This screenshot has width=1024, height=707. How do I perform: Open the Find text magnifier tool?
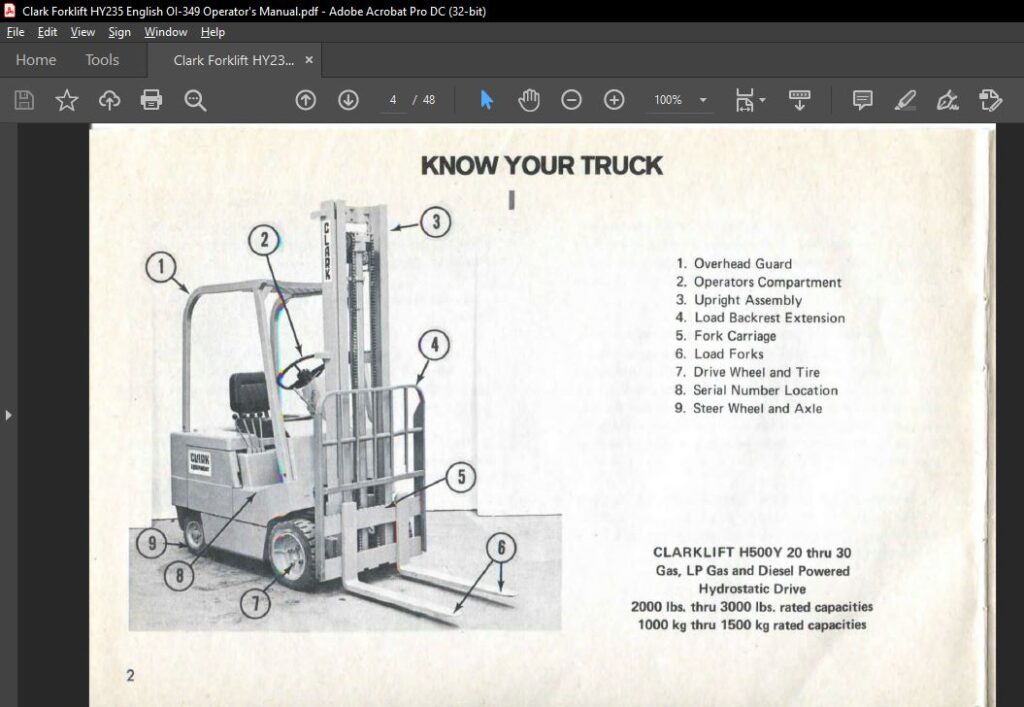point(195,100)
